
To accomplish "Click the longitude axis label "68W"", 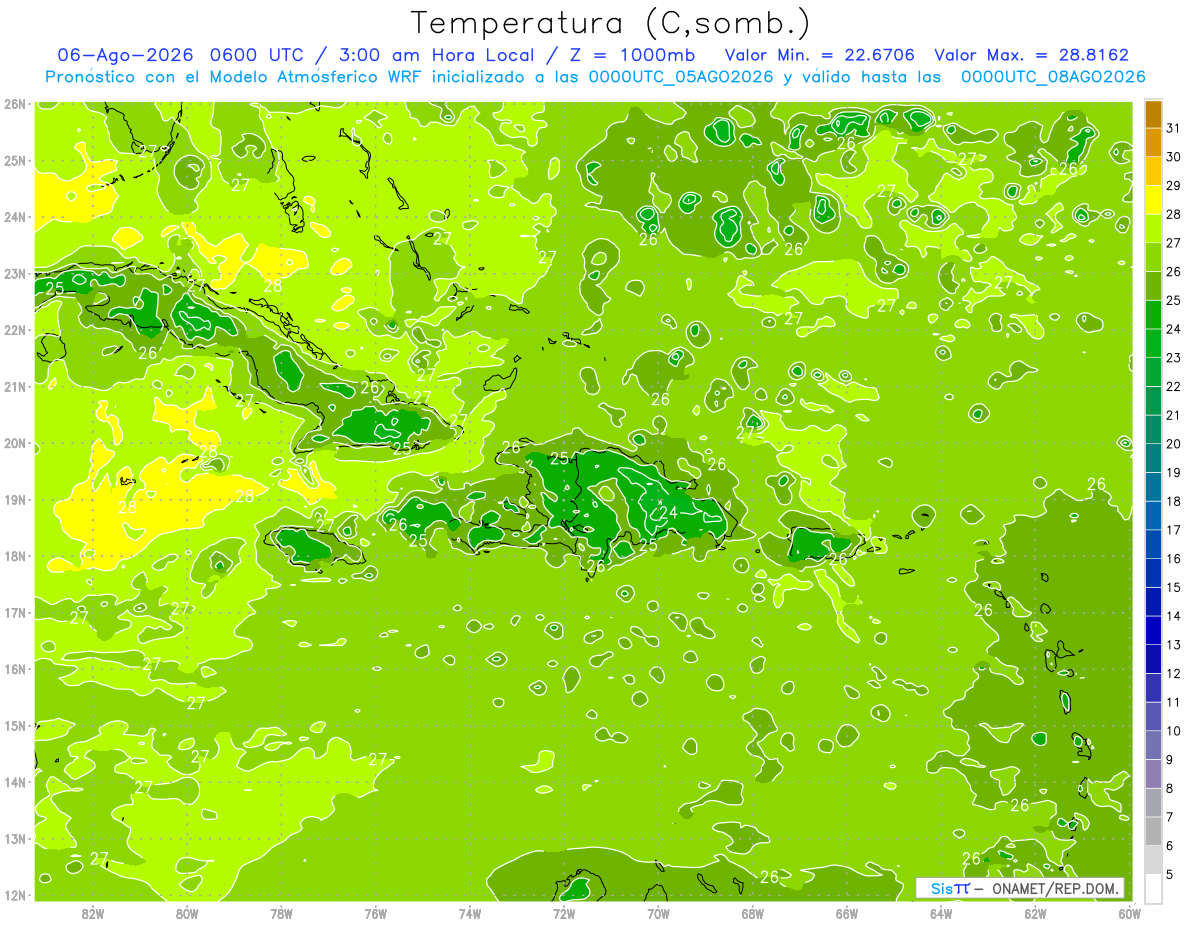I will (752, 913).
